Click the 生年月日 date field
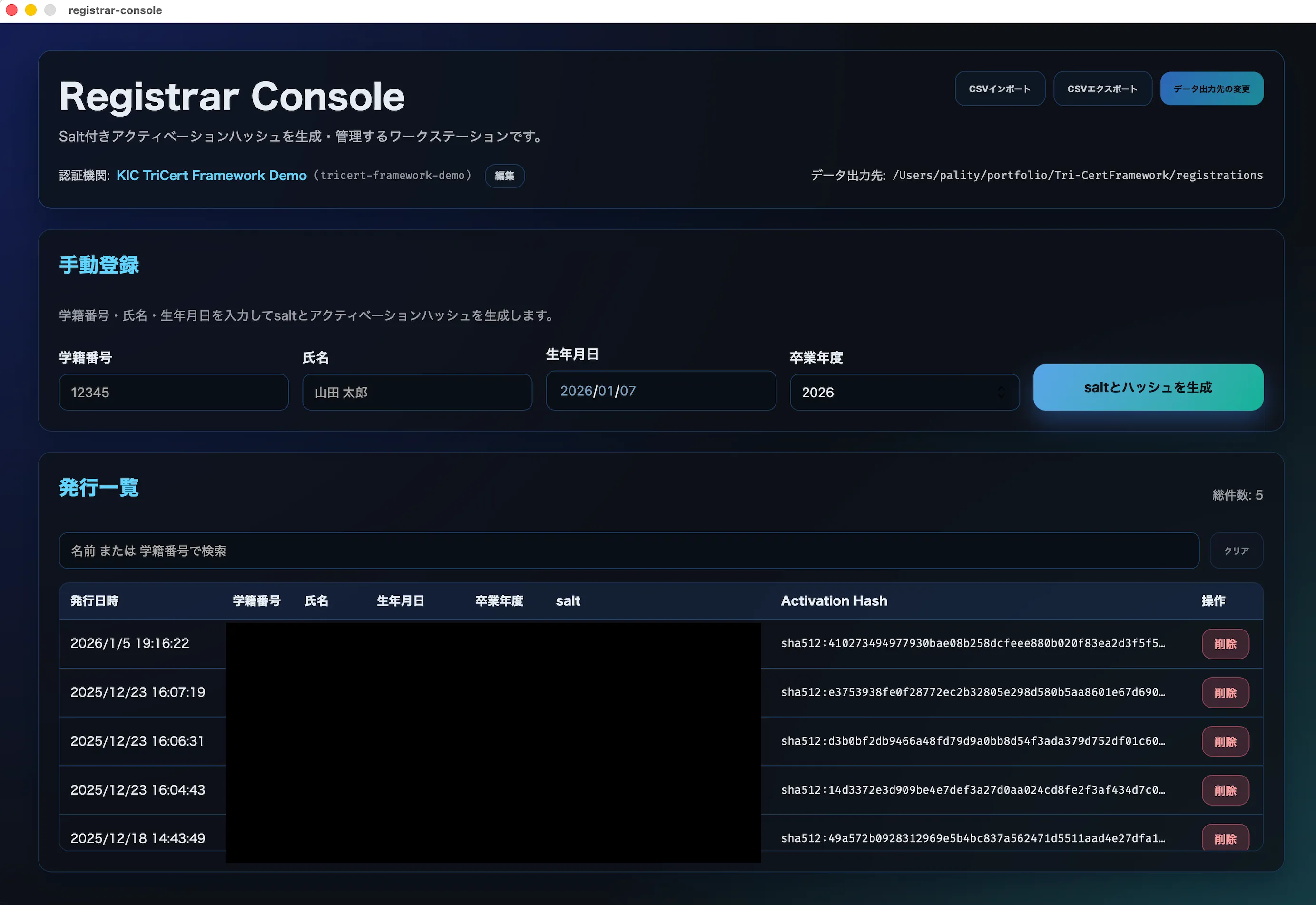This screenshot has width=1316, height=905. click(660, 391)
